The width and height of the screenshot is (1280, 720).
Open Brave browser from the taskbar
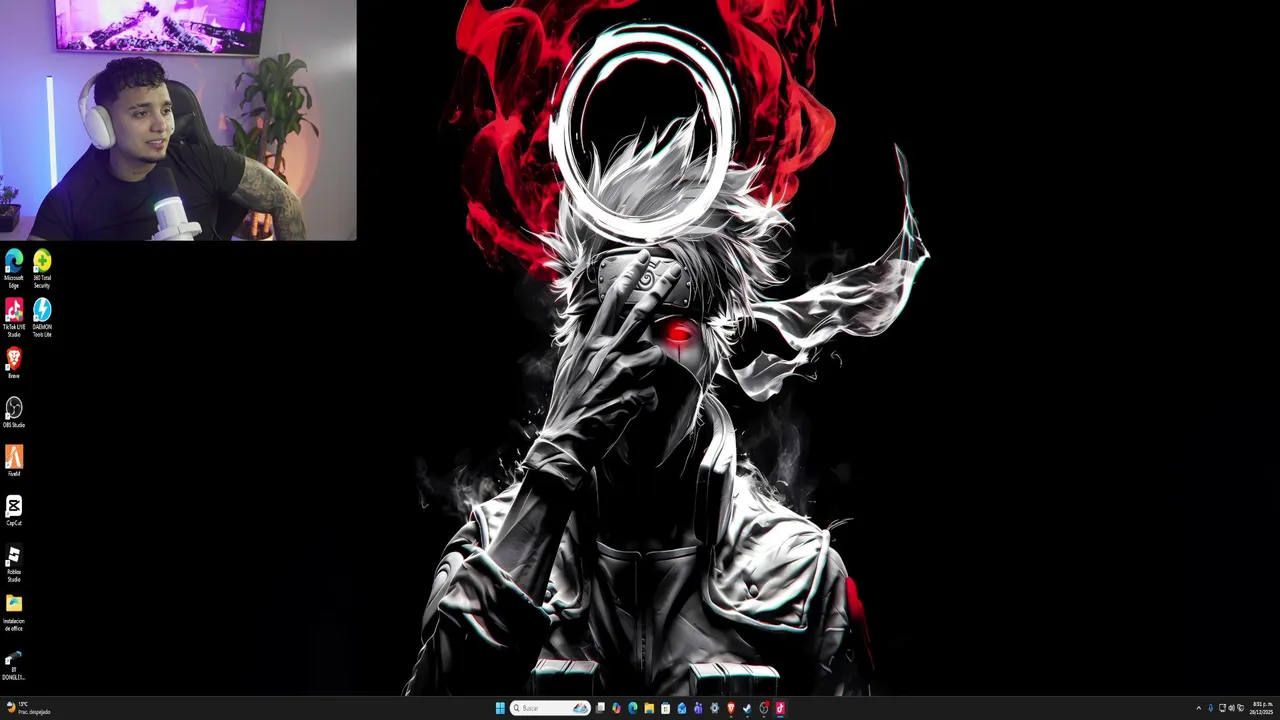coord(731,708)
